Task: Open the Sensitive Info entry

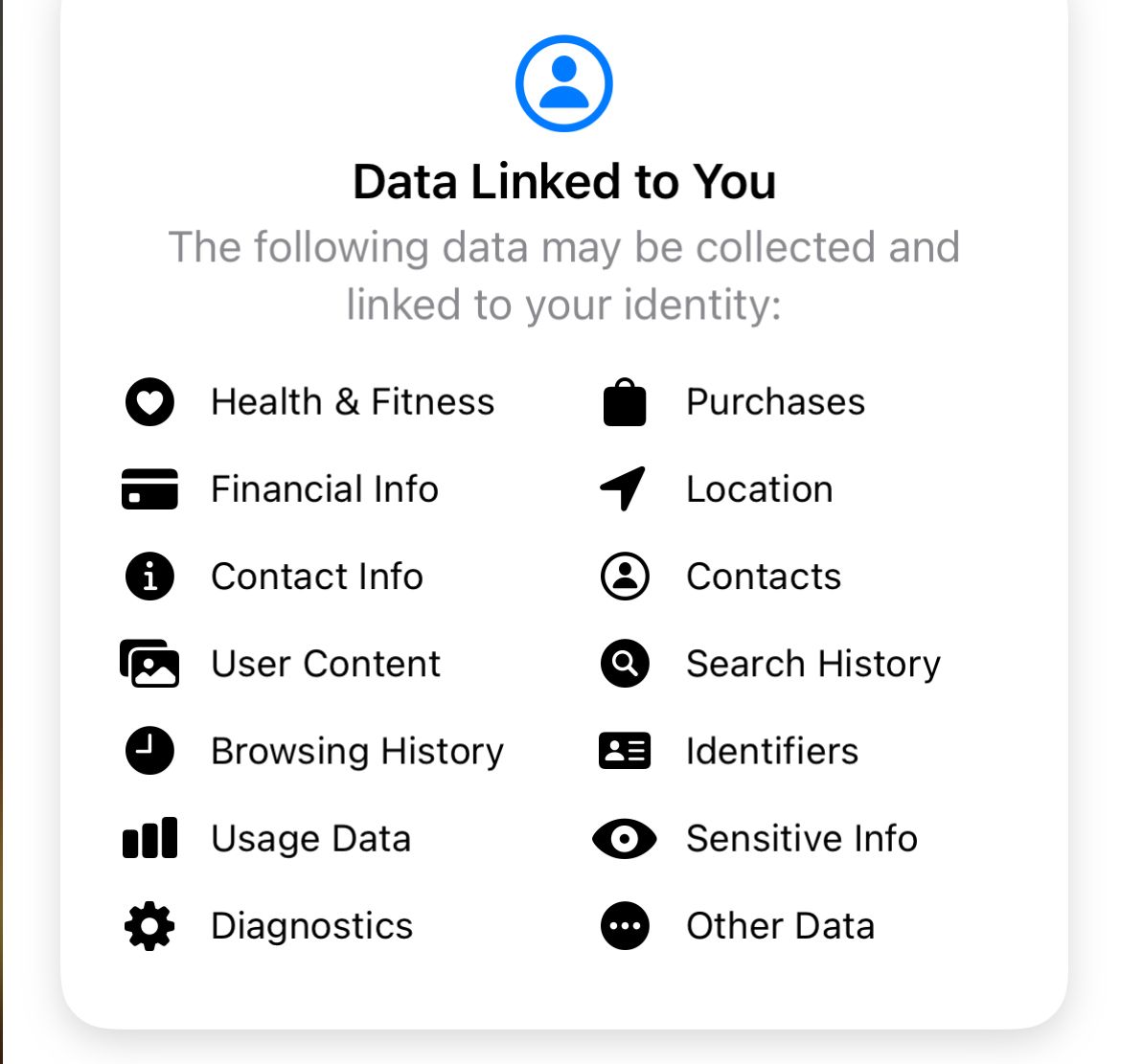Action: 800,839
